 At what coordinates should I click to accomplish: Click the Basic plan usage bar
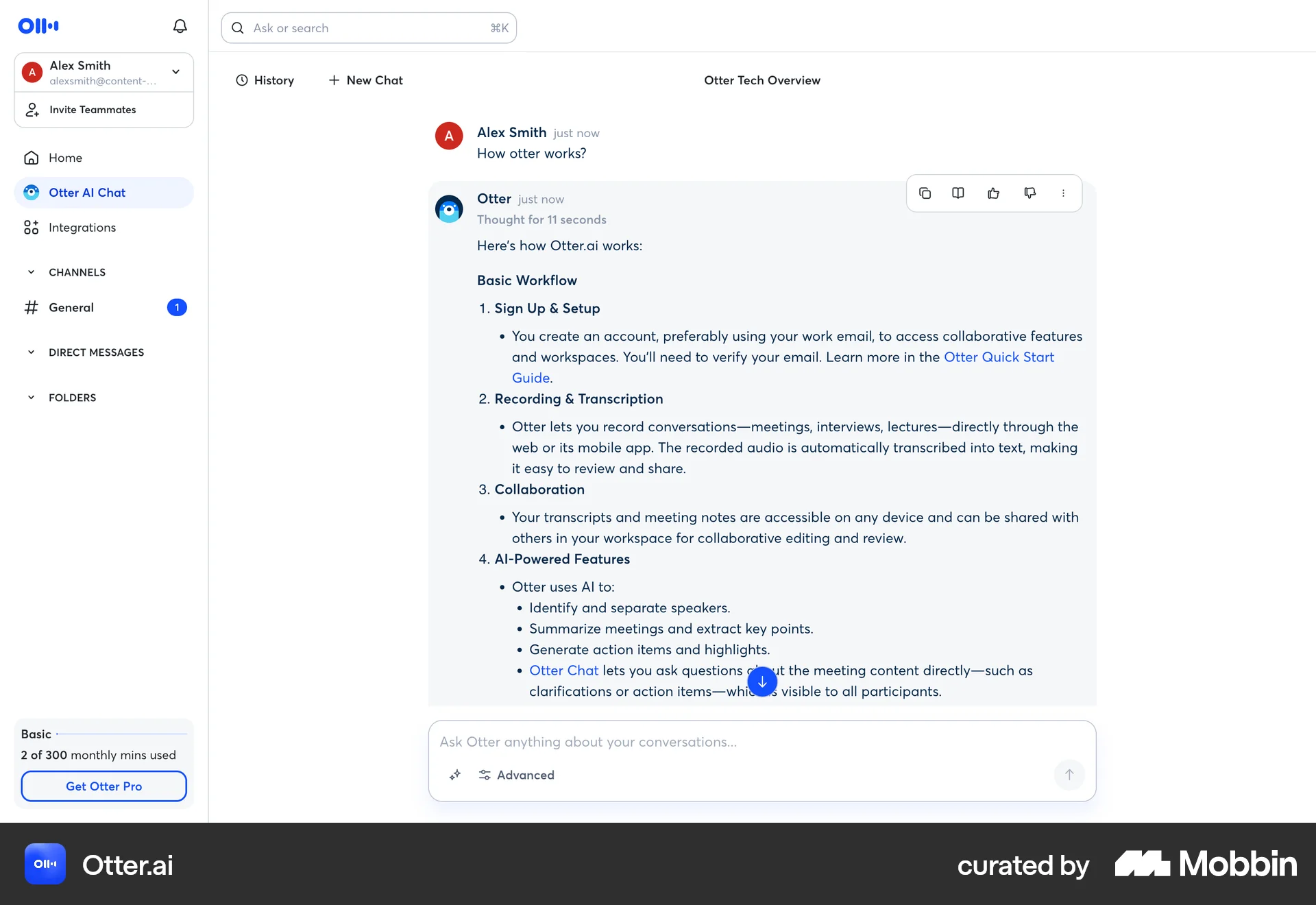click(x=121, y=734)
